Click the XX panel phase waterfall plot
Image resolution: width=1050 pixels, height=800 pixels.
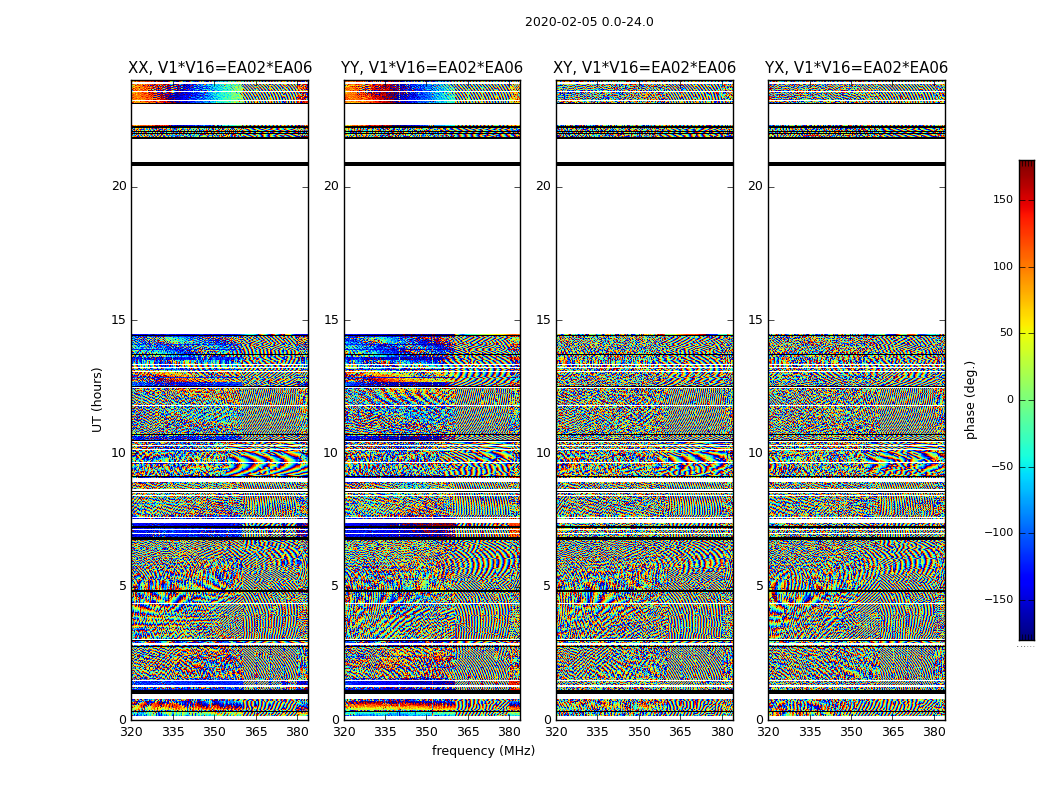coord(220,400)
